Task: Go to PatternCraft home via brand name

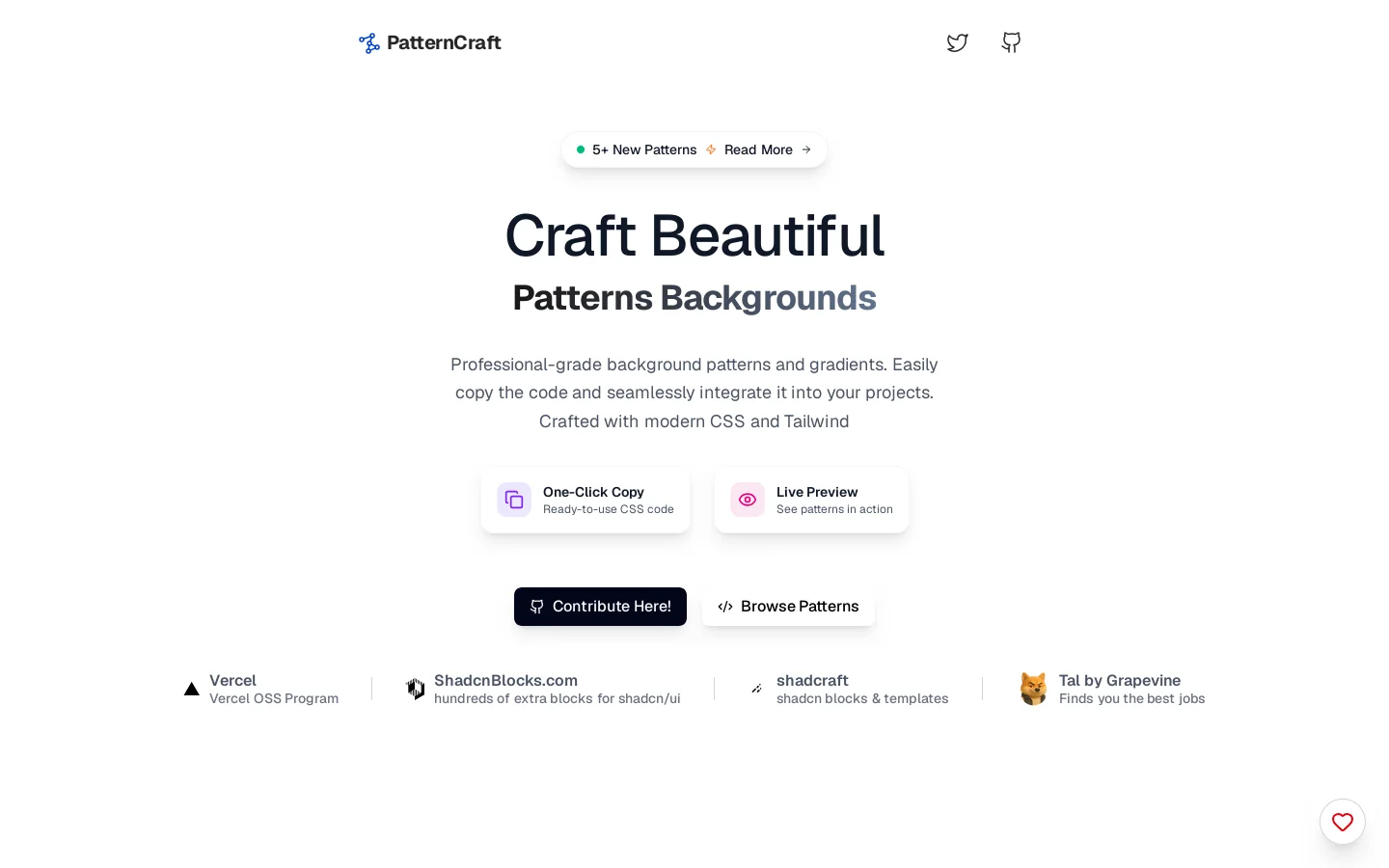Action: tap(444, 42)
